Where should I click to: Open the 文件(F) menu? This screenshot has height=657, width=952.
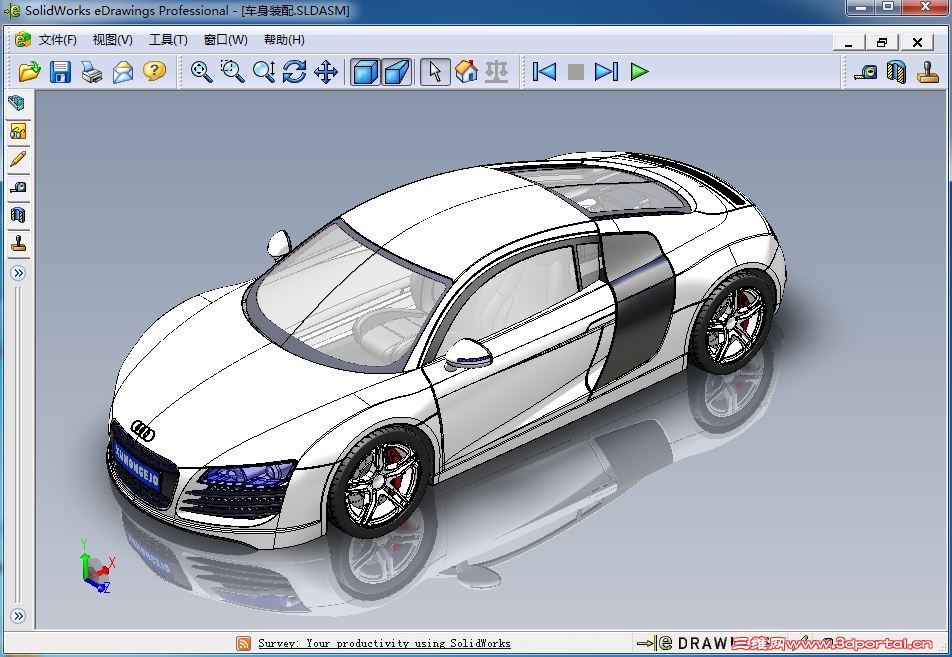(57, 40)
